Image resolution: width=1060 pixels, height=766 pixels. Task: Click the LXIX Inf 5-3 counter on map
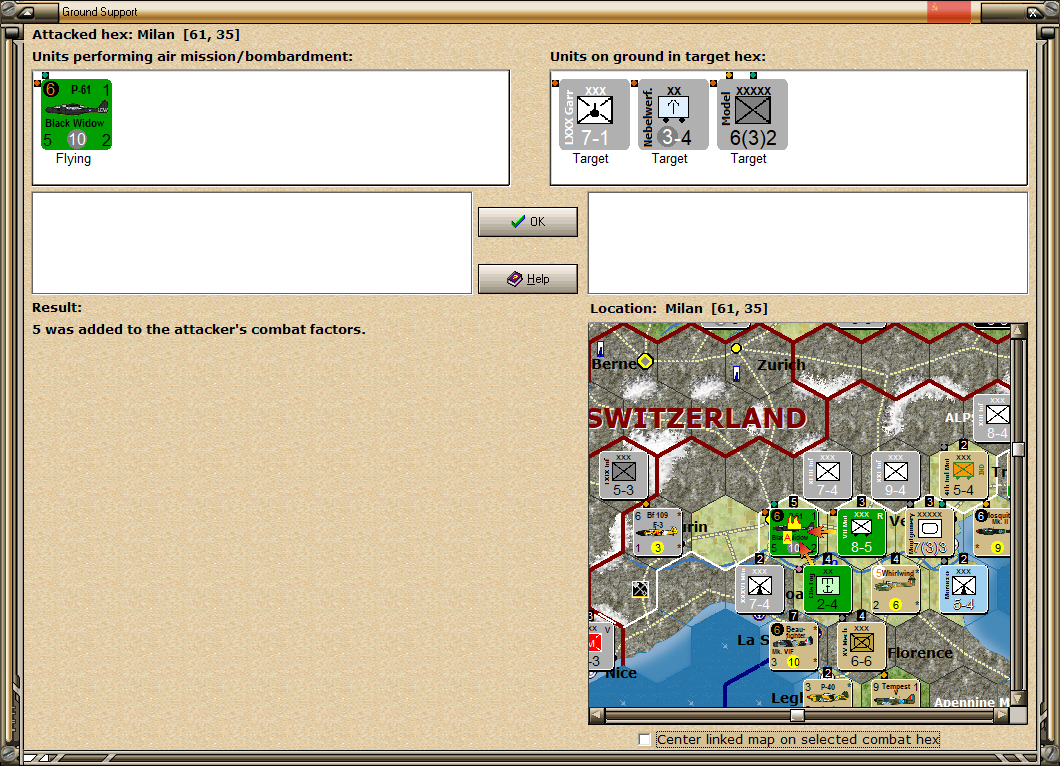[623, 475]
